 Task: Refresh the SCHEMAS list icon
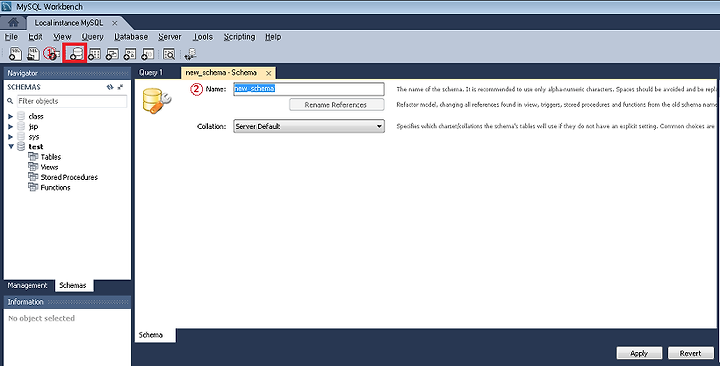point(110,87)
